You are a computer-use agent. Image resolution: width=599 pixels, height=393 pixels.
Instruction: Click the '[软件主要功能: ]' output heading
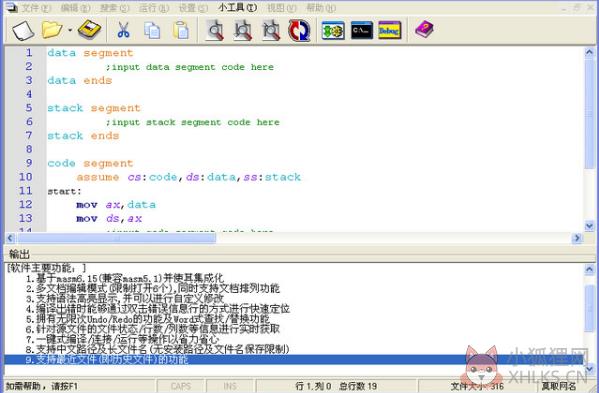(46, 268)
